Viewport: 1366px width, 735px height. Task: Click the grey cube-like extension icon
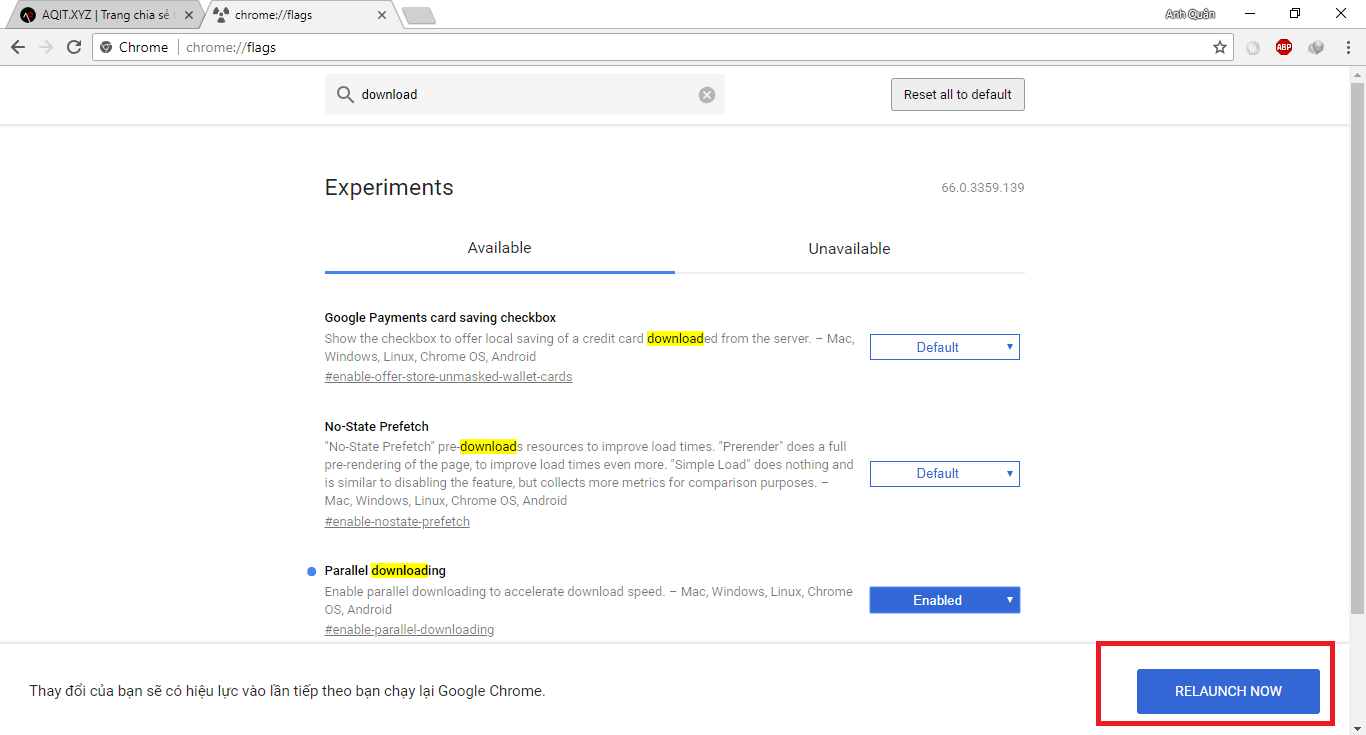[x=1316, y=47]
